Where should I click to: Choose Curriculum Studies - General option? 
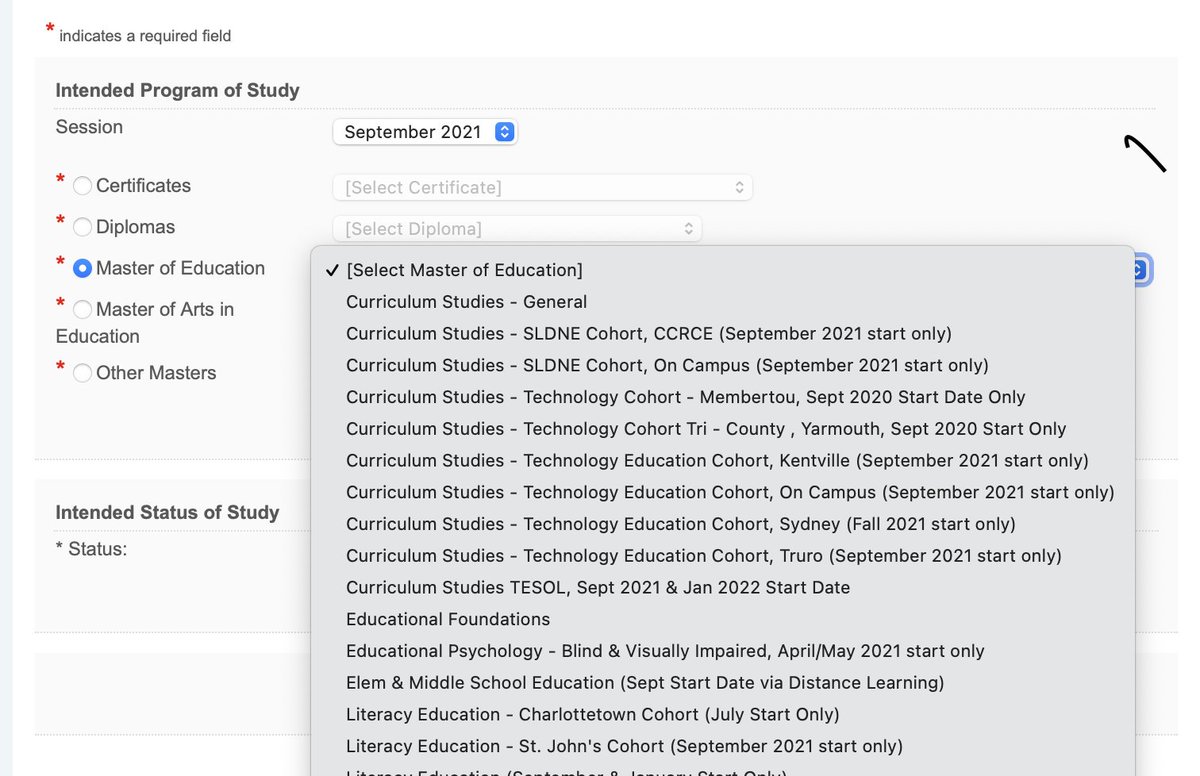pyautogui.click(x=723, y=302)
